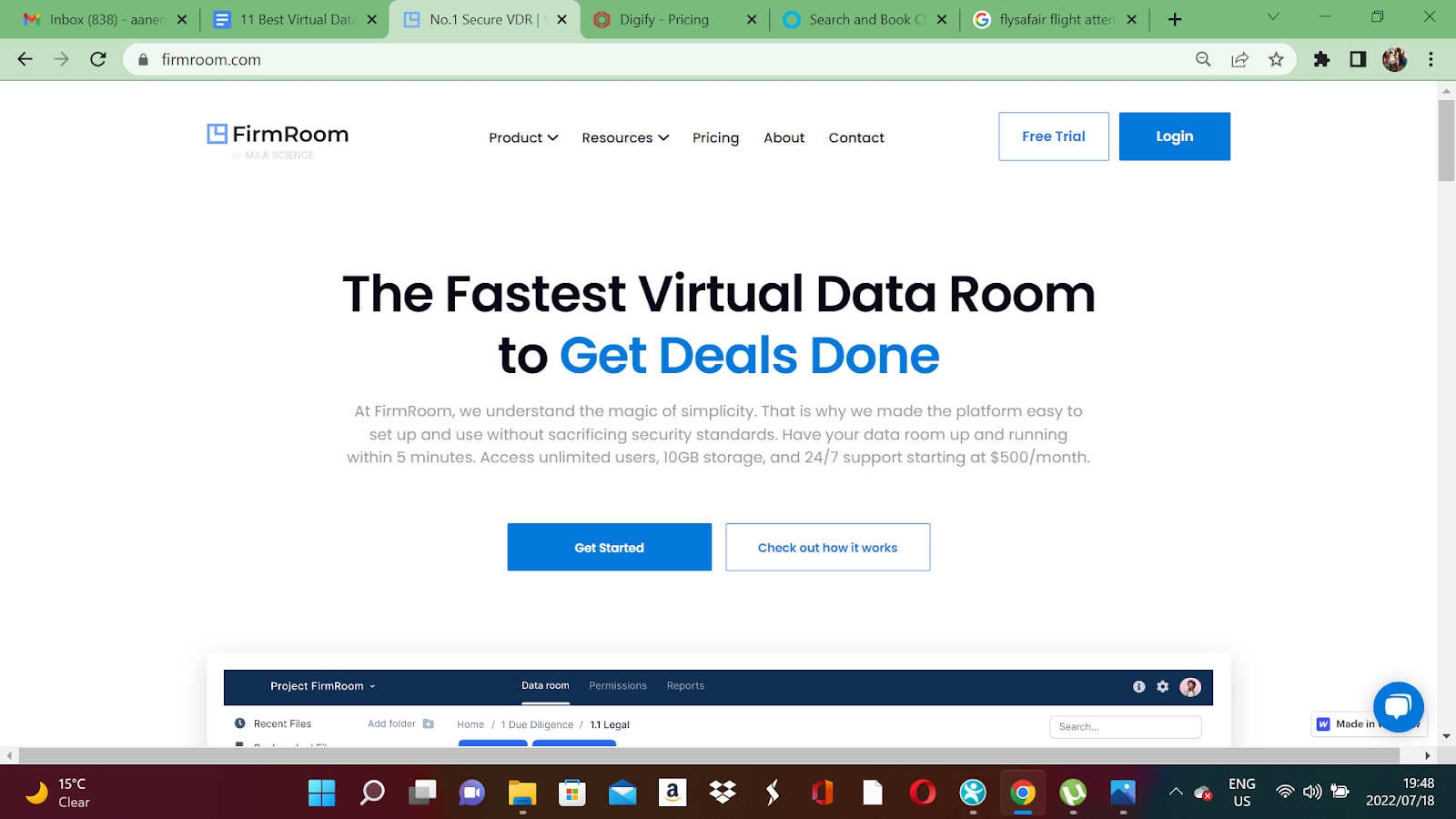Open the tab search dropdown arrow
Viewport: 1456px width, 819px height.
click(x=1273, y=17)
